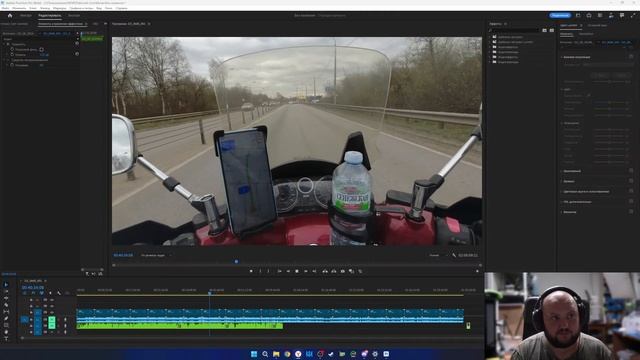Toggle the Vignette section checkbox

pyautogui.click(x=631, y=212)
